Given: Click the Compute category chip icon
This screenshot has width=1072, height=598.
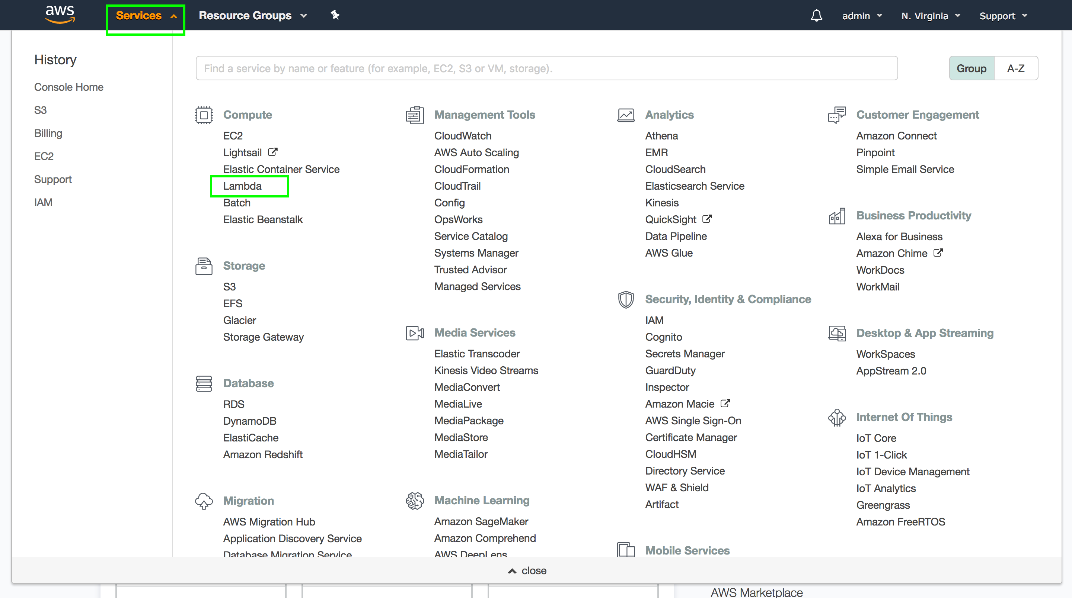Looking at the screenshot, I should 204,115.
